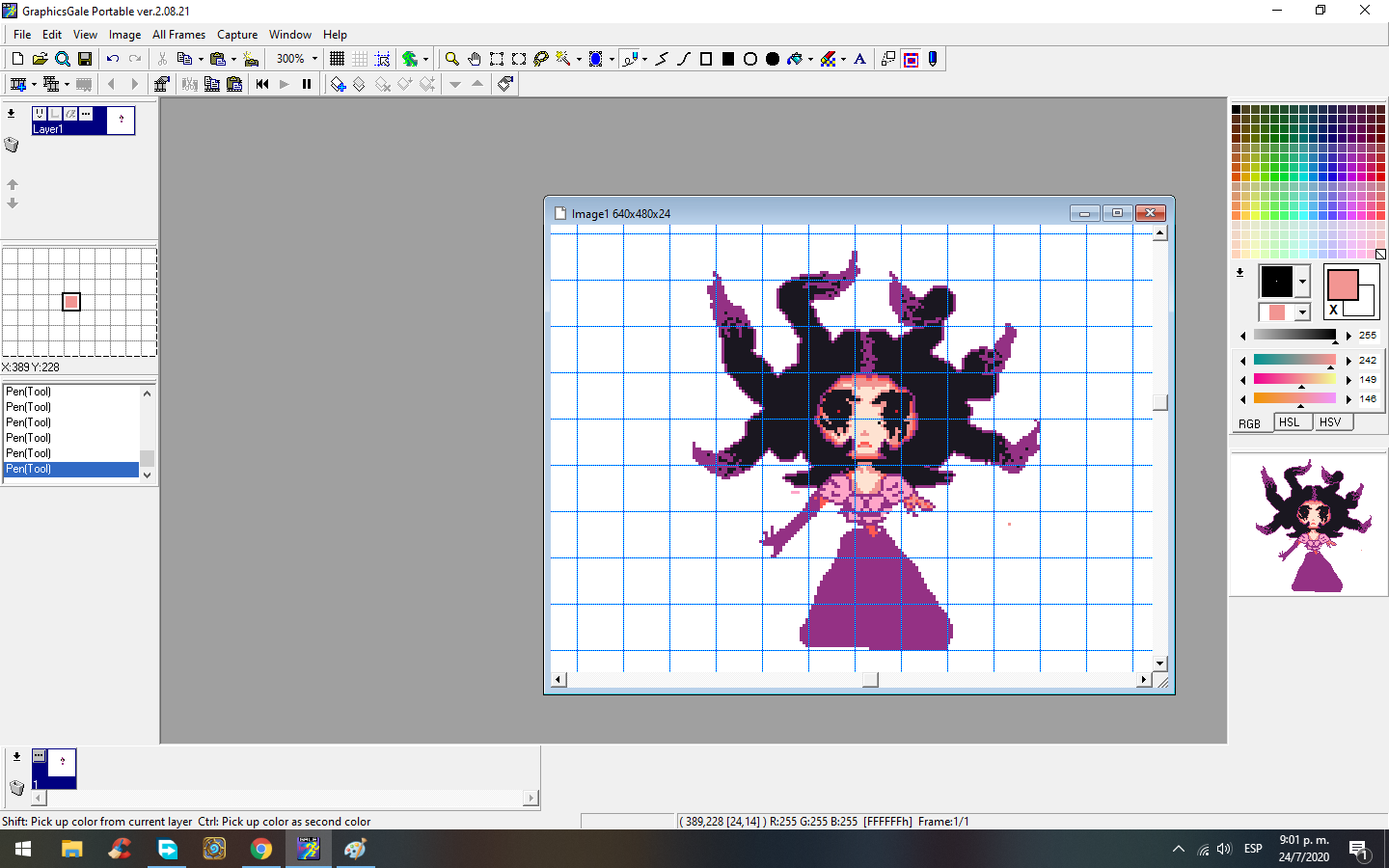Select the Hand pan tool
This screenshot has width=1389, height=868.
click(x=474, y=59)
